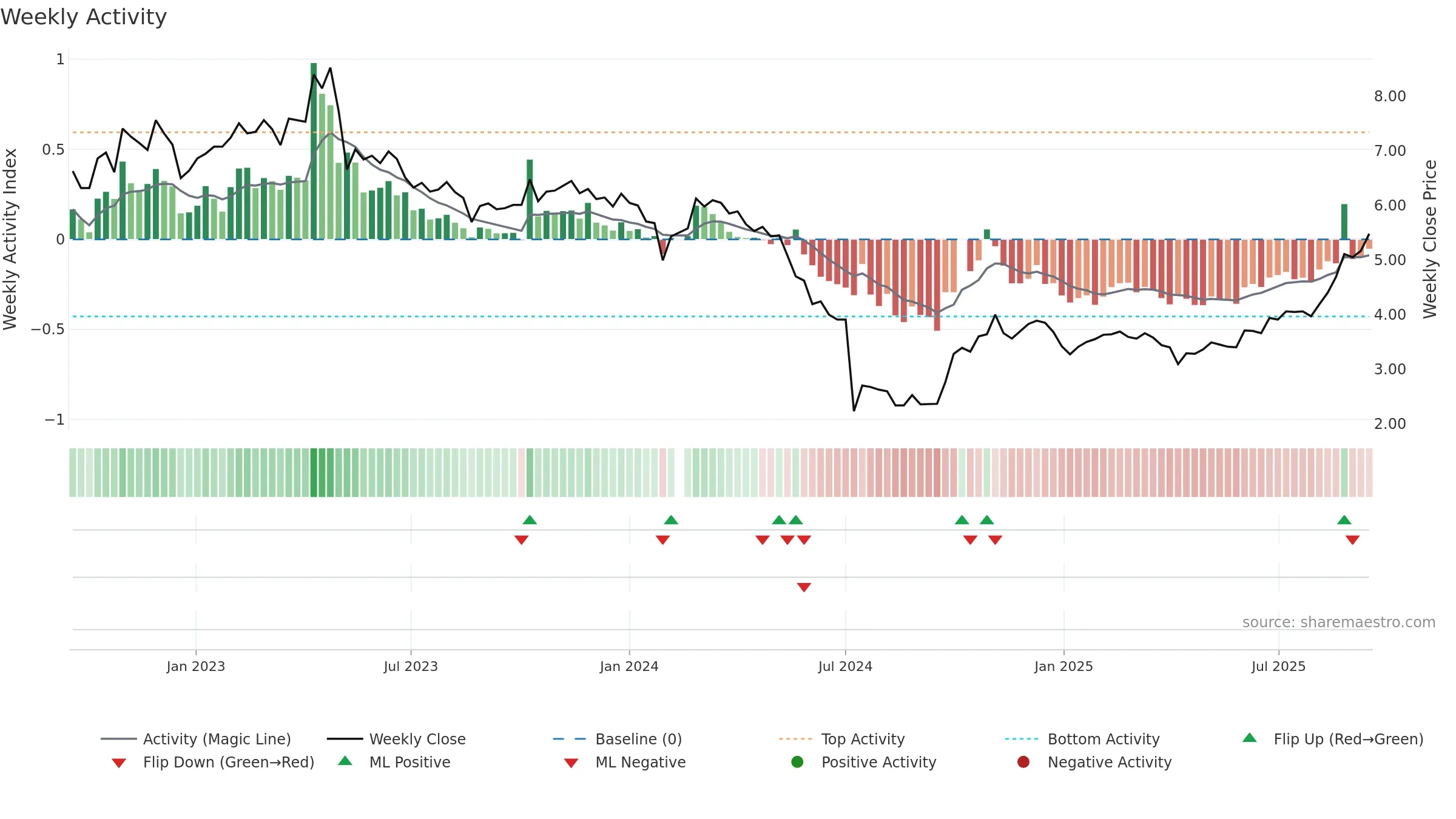Click the −1 activity axis tick label

pos(55,419)
